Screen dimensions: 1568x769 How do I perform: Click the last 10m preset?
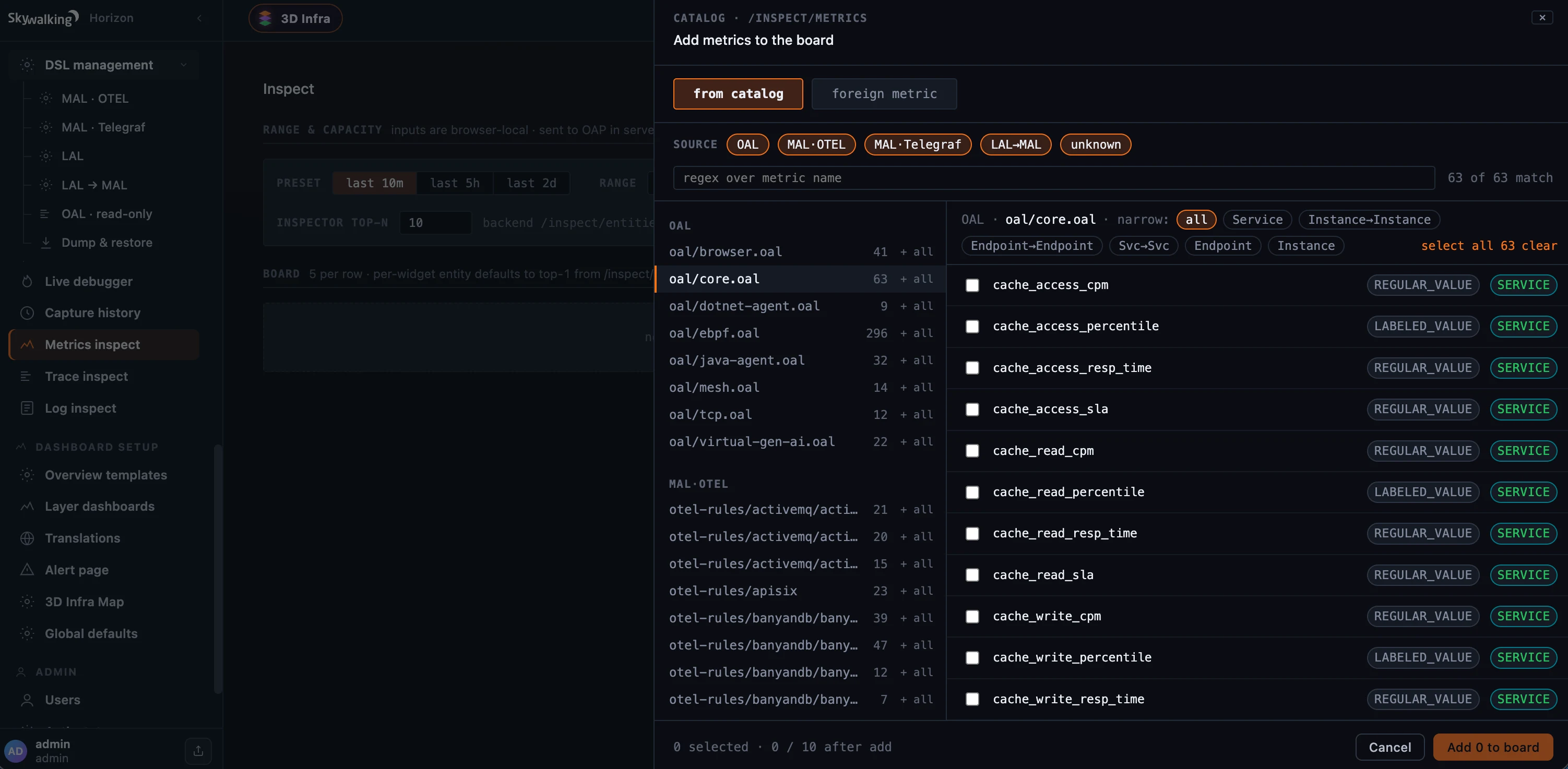[374, 183]
